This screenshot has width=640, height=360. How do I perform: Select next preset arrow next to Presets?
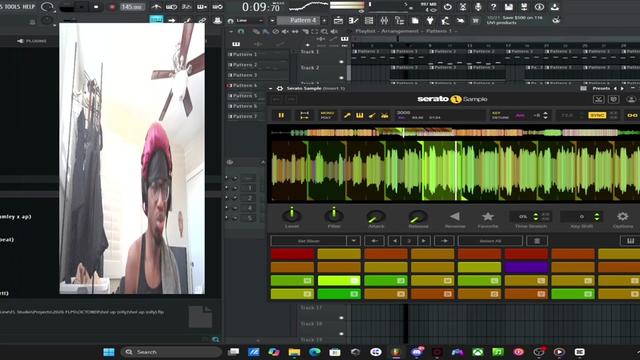(x=622, y=88)
